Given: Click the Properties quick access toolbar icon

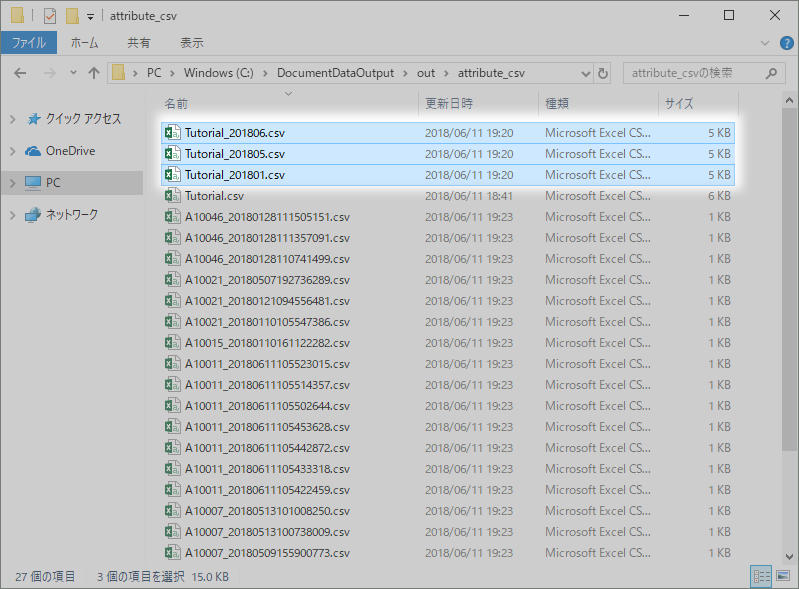Looking at the screenshot, I should point(50,16).
